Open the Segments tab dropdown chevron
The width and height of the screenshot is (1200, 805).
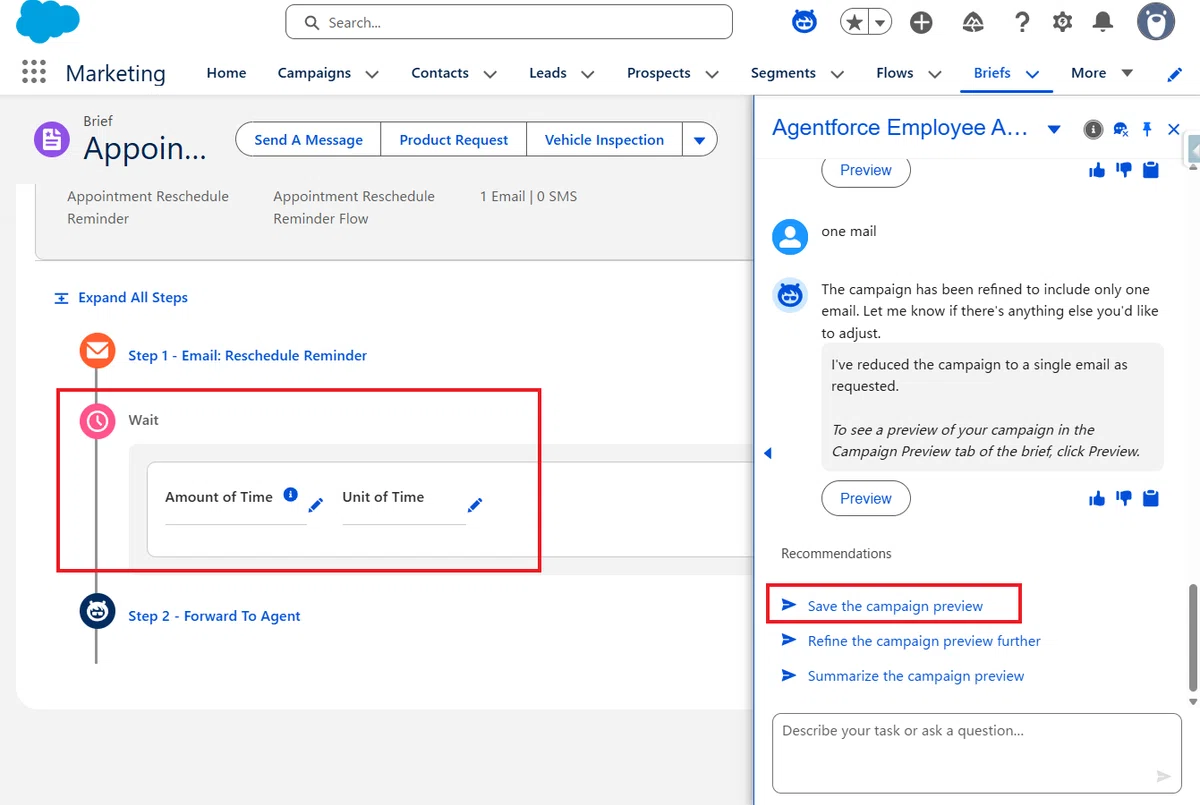pyautogui.click(x=837, y=74)
